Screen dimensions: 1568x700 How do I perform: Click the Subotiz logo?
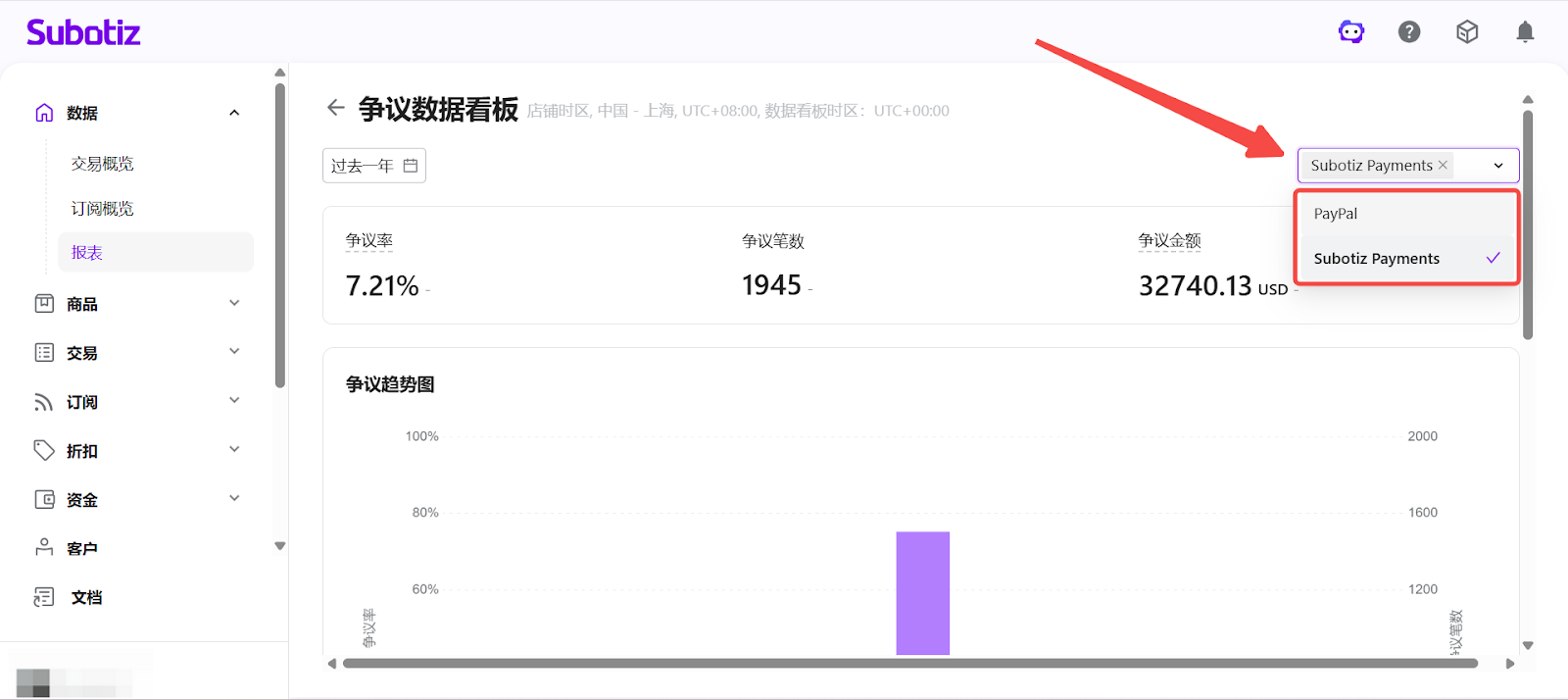click(83, 32)
